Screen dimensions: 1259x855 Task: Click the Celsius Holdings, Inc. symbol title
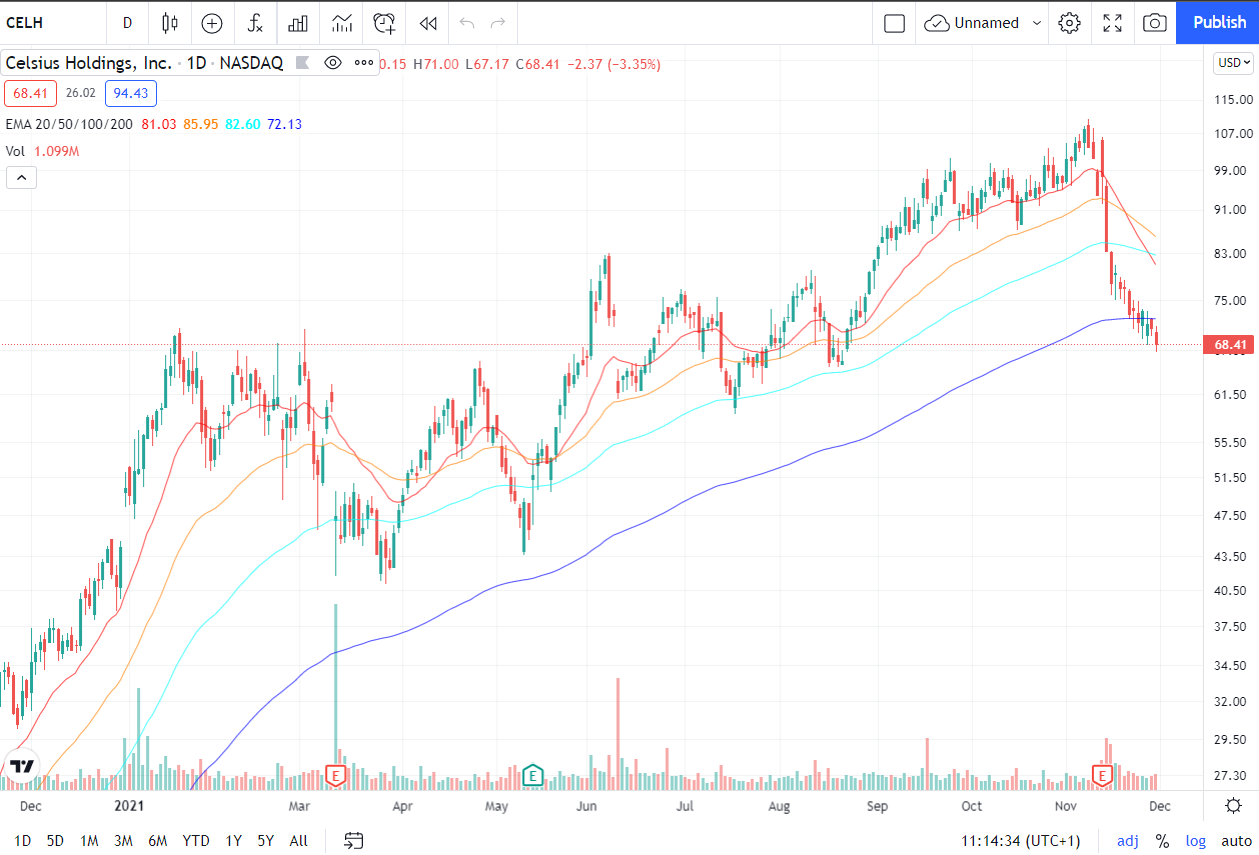[x=88, y=62]
